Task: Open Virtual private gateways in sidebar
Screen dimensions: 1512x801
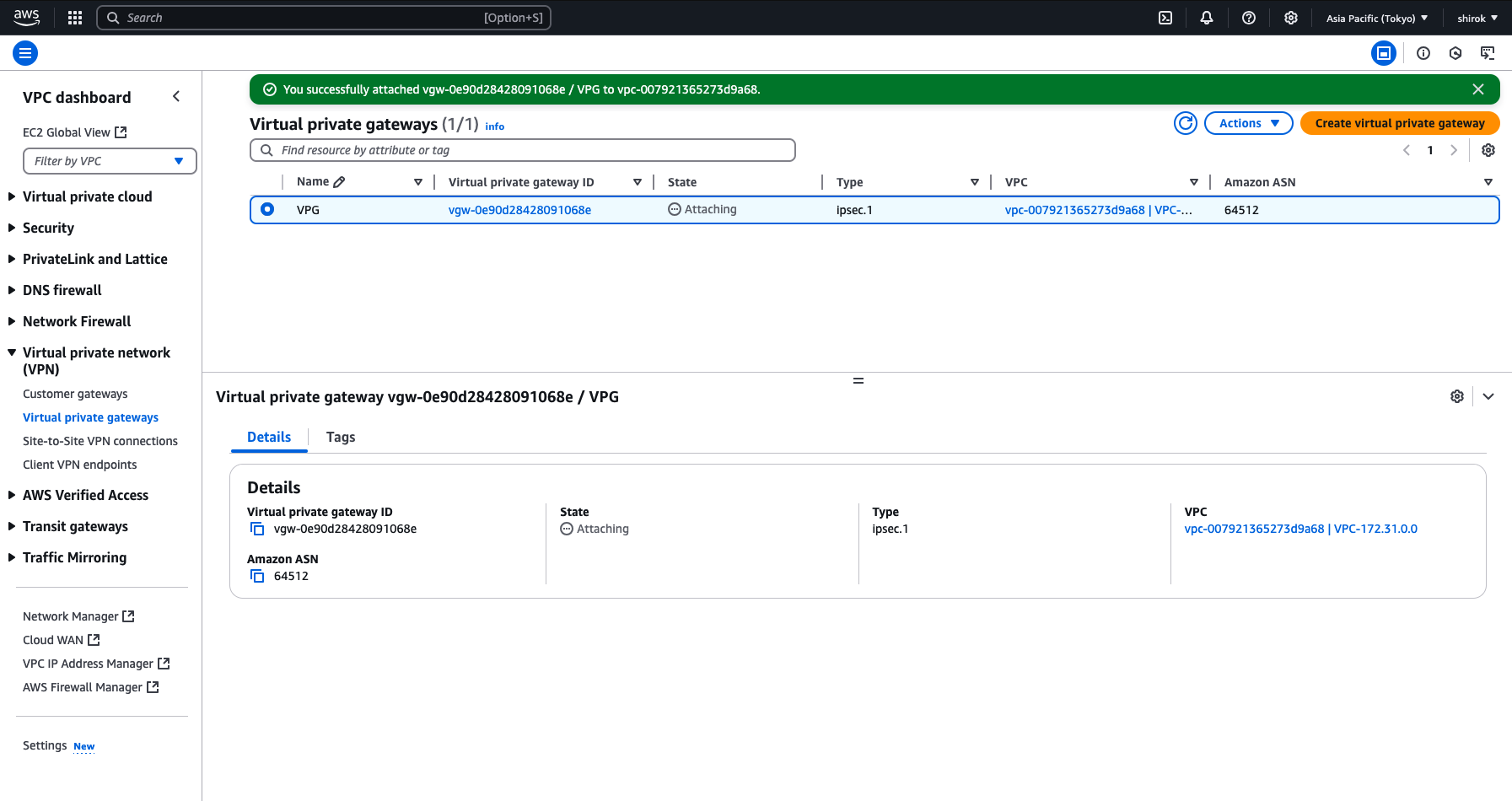Action: (90, 417)
